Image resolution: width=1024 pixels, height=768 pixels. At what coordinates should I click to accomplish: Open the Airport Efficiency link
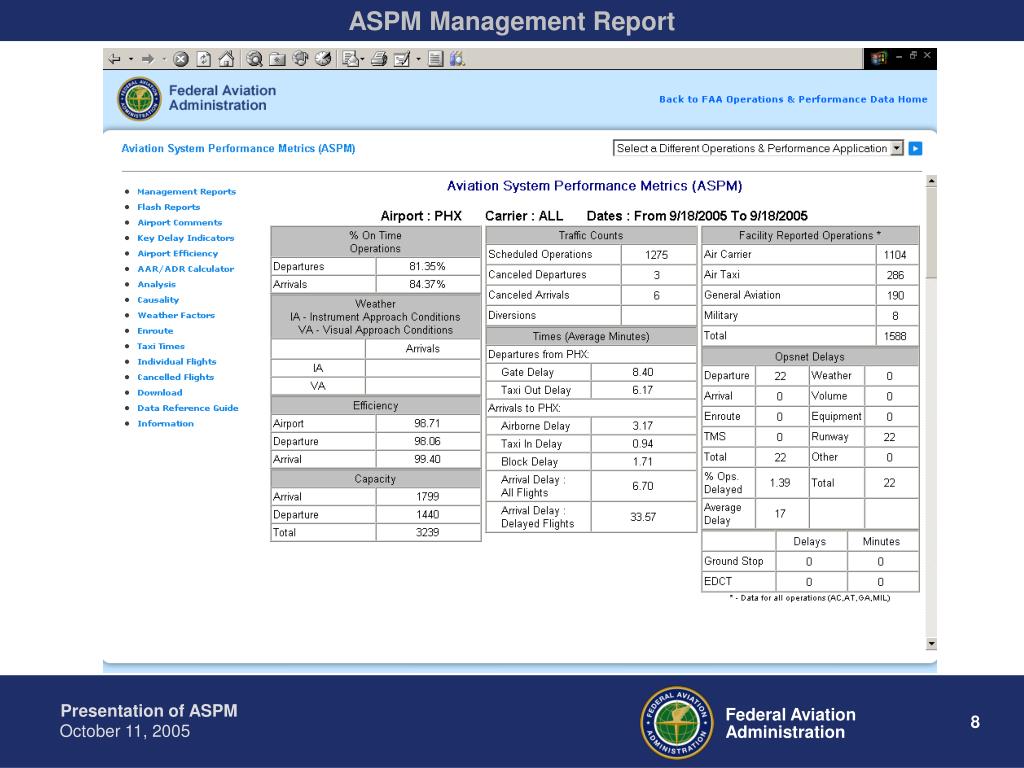click(178, 253)
